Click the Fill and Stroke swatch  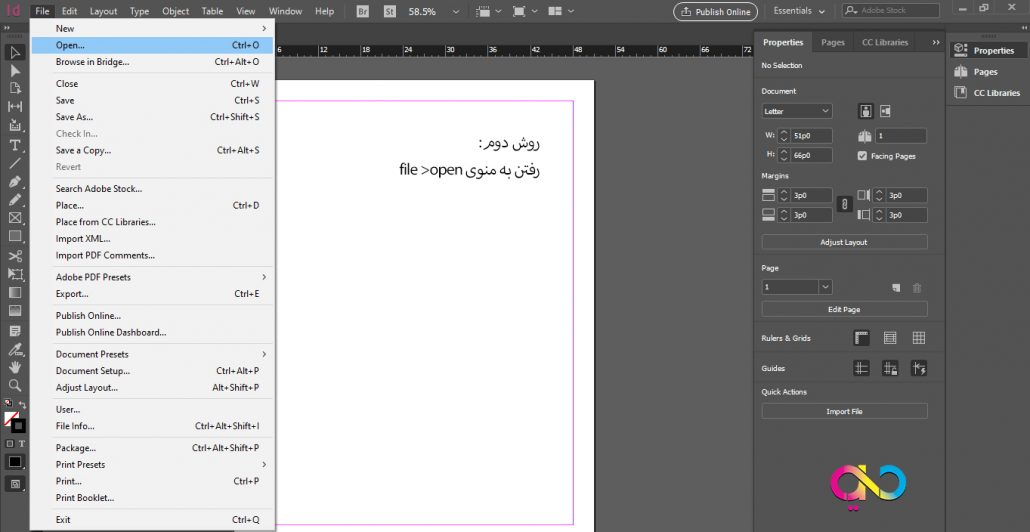tap(14, 422)
